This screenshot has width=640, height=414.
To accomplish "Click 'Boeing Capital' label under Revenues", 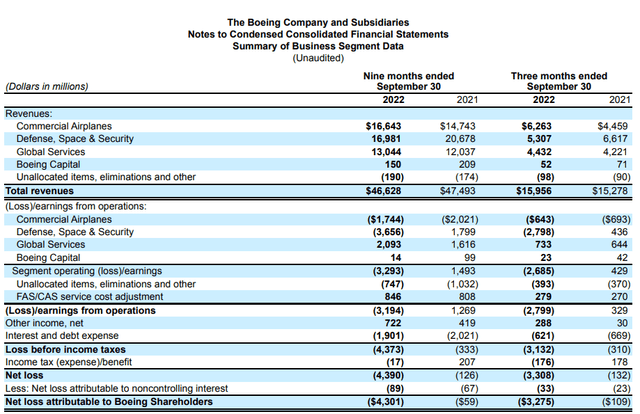I will (48, 165).
